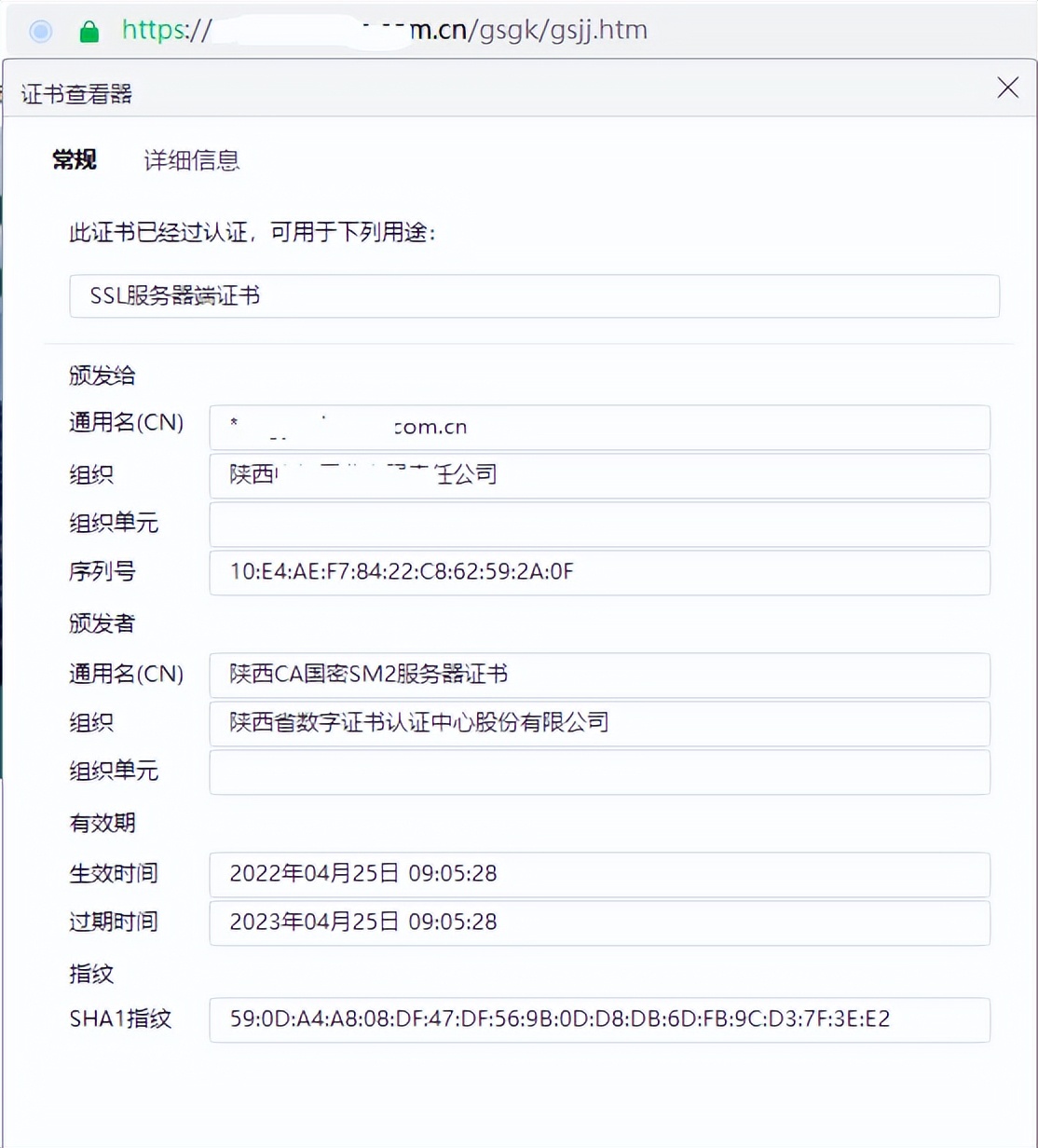The height and width of the screenshot is (1148, 1038).
Task: Click the 生效时间 field showing 2022年04月25日
Action: tap(600, 874)
